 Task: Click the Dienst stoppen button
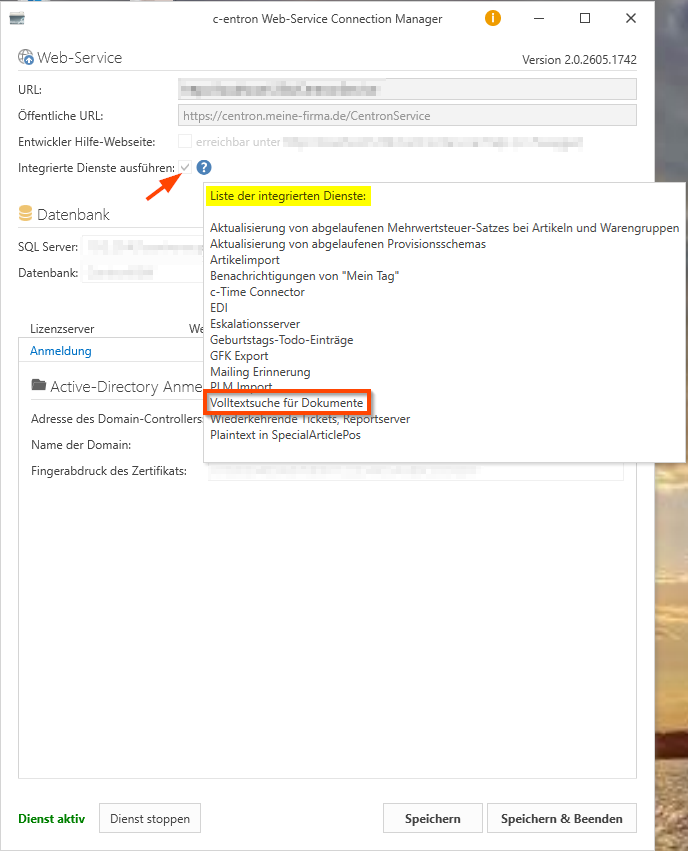click(150, 818)
